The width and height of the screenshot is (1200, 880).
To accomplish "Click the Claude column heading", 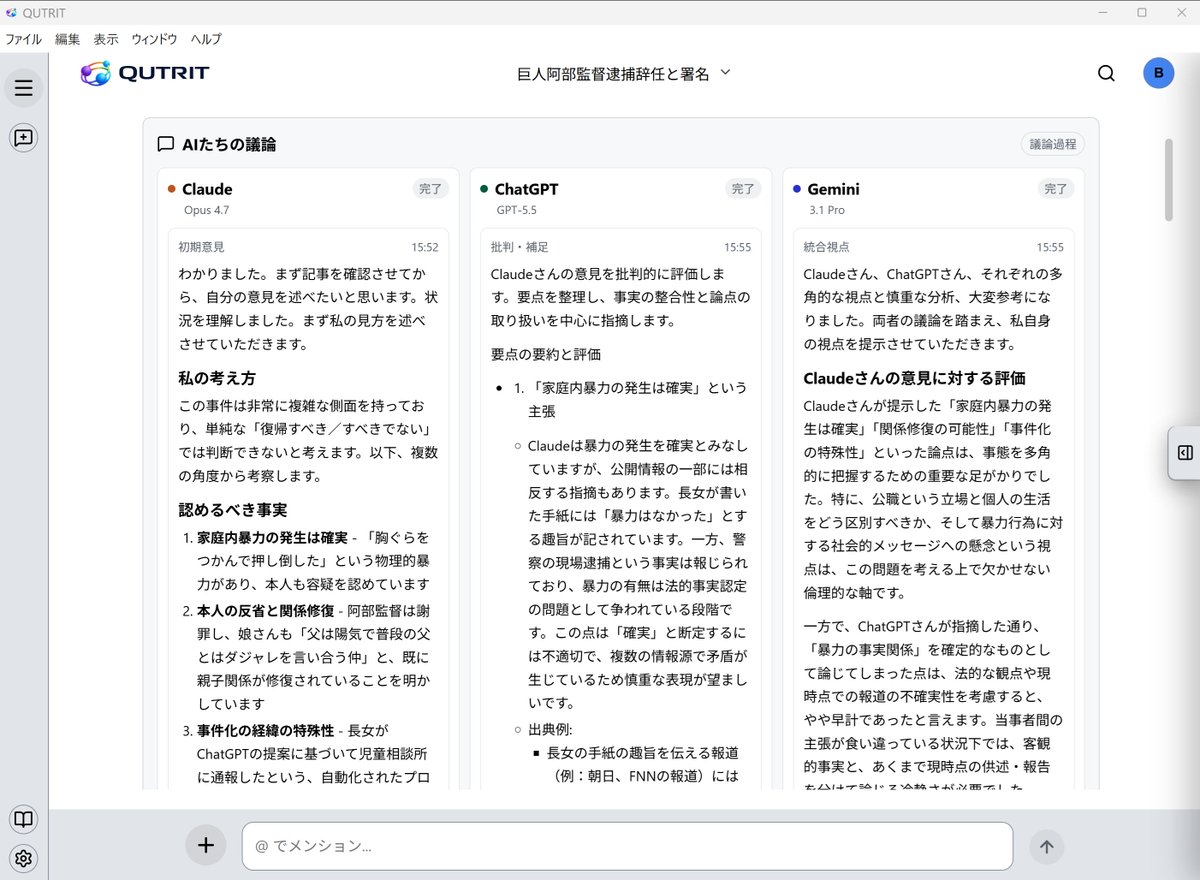I will click(x=208, y=189).
